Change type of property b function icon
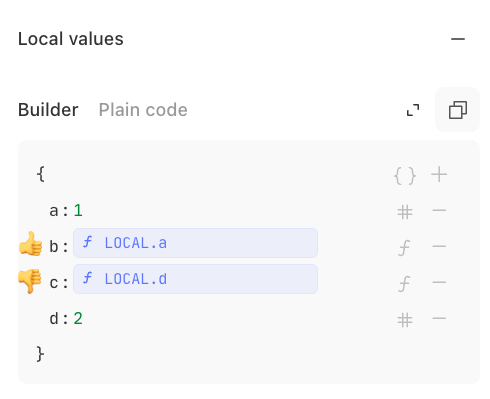490x399 pixels. [404, 247]
